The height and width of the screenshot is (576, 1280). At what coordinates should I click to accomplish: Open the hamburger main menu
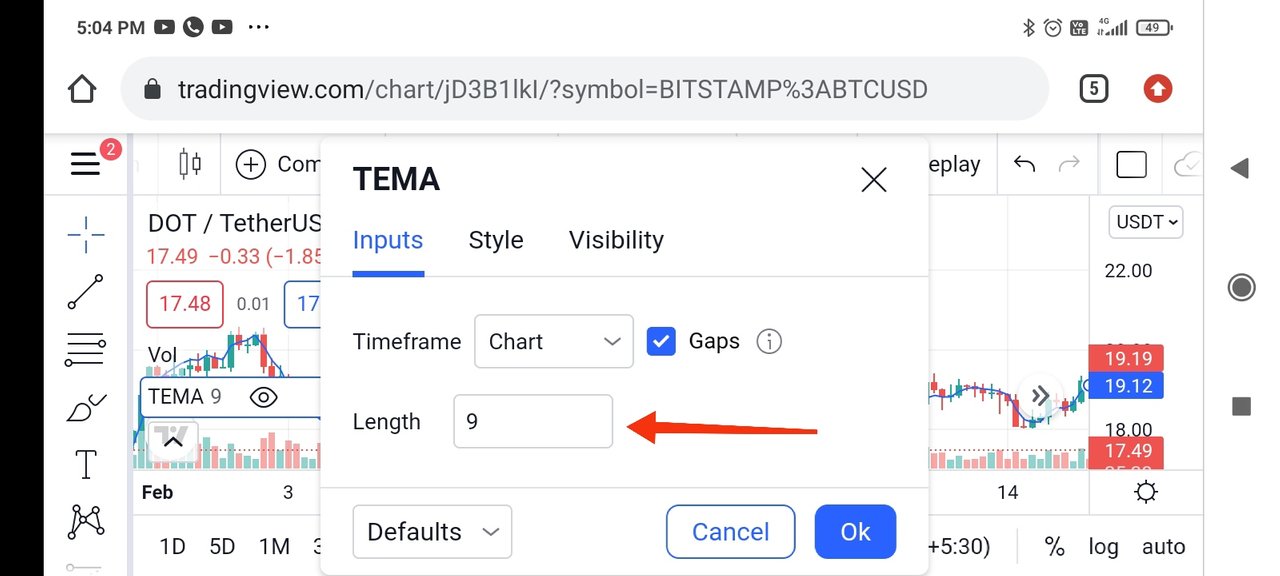pyautogui.click(x=86, y=164)
